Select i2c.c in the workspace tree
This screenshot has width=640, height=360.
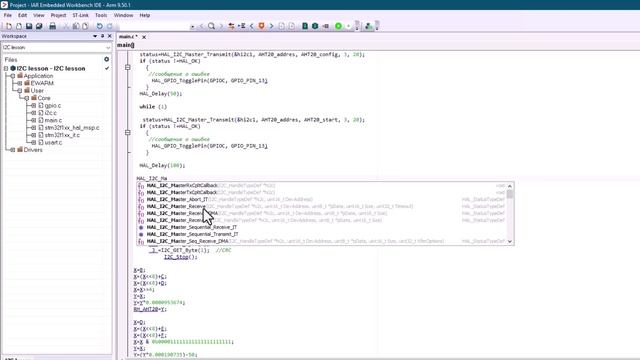click(51, 113)
